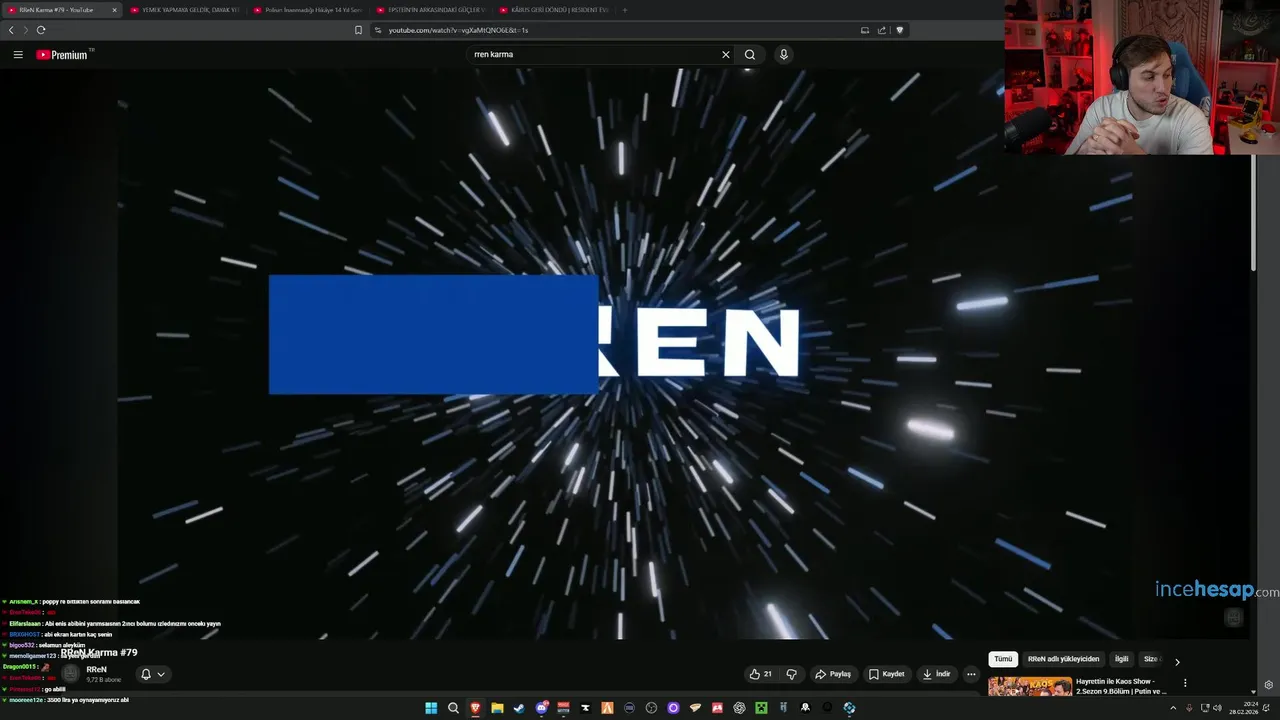Open the YouTube guide hamburger menu
The width and height of the screenshot is (1280, 720).
click(18, 55)
